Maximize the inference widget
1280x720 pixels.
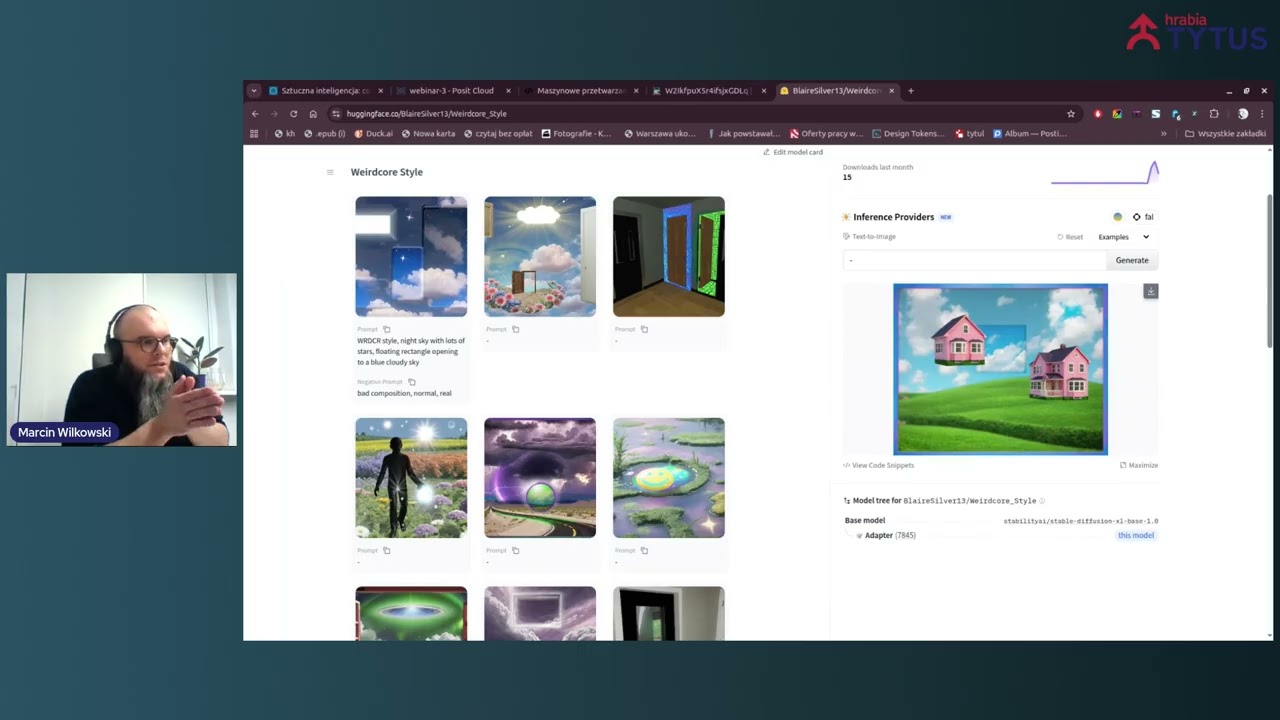[1138, 465]
